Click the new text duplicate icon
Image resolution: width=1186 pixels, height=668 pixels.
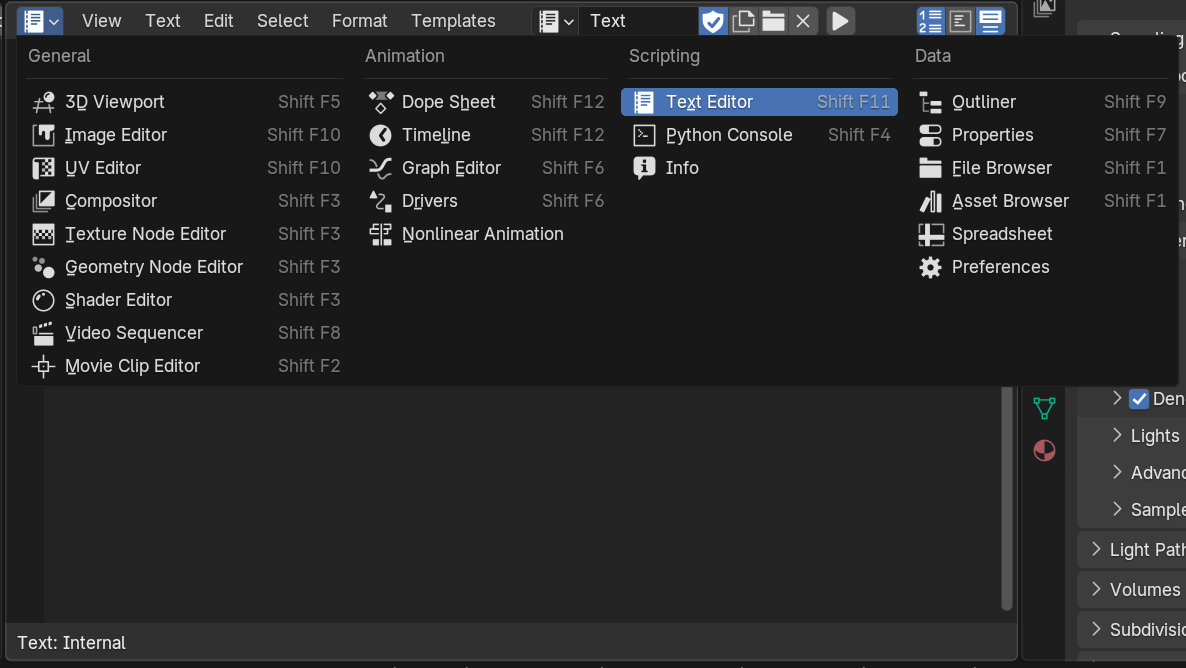743,21
